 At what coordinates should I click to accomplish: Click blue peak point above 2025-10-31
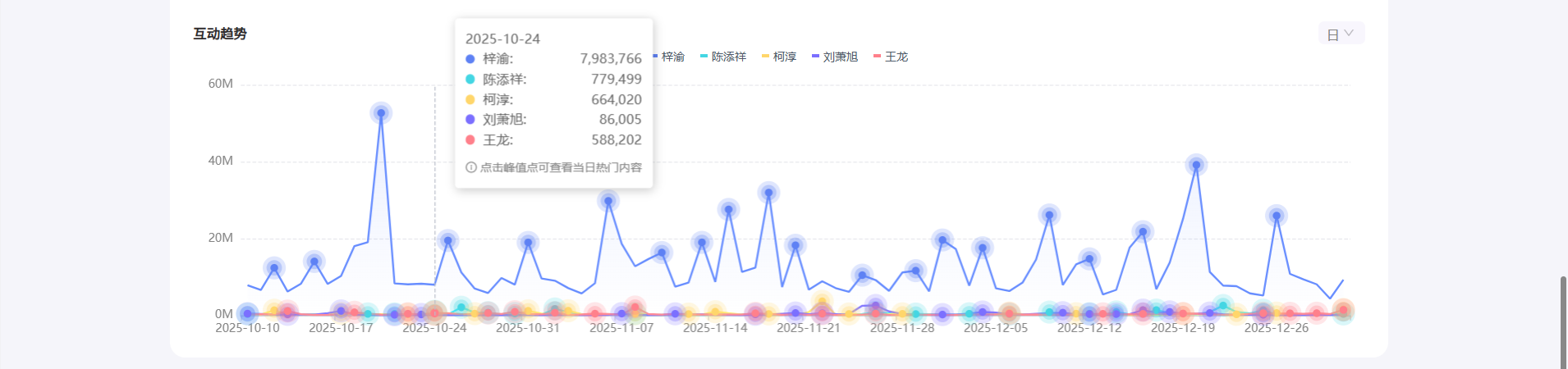[528, 242]
